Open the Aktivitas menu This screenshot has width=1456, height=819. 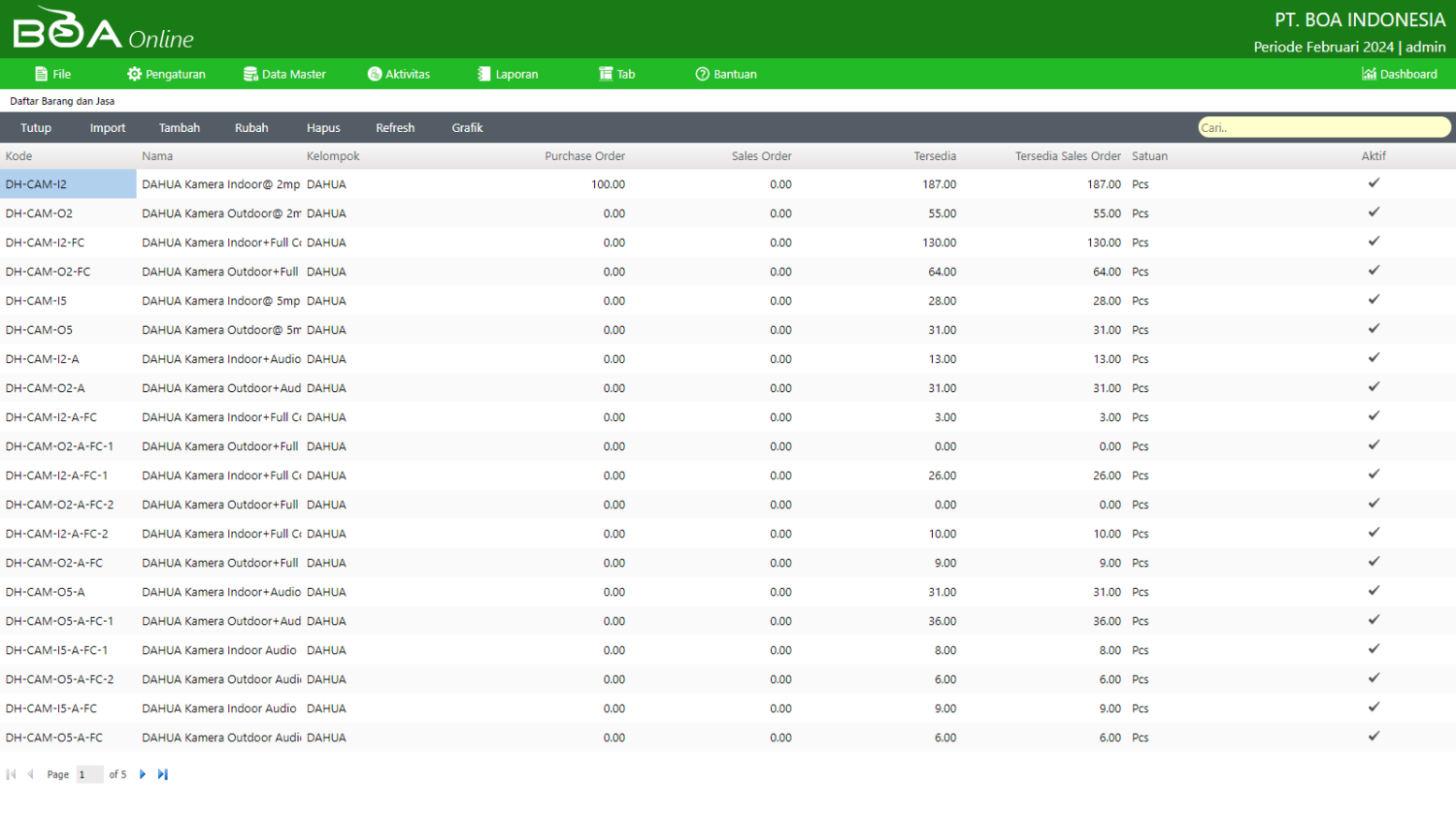click(x=399, y=74)
